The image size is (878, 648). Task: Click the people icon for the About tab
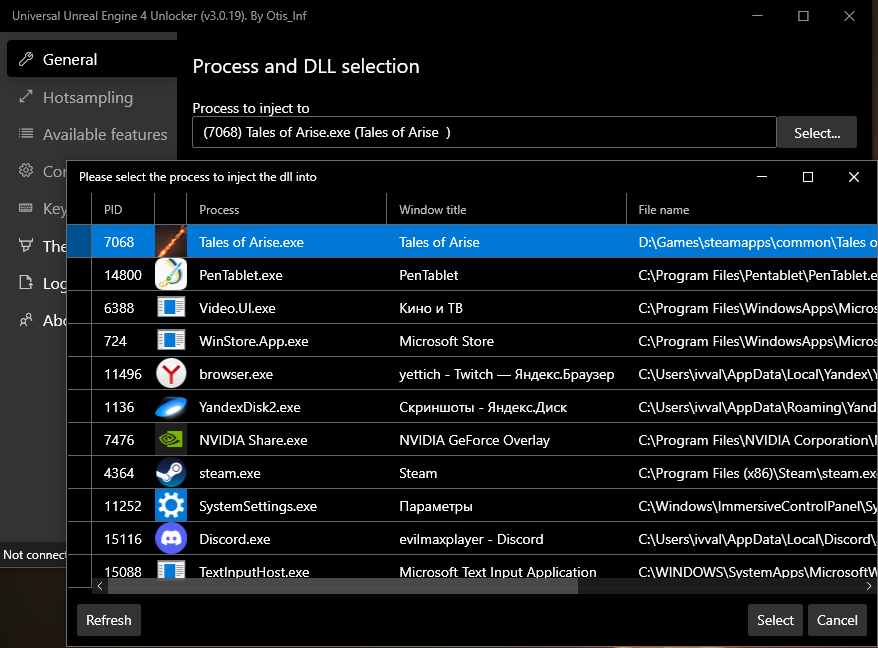coord(26,319)
